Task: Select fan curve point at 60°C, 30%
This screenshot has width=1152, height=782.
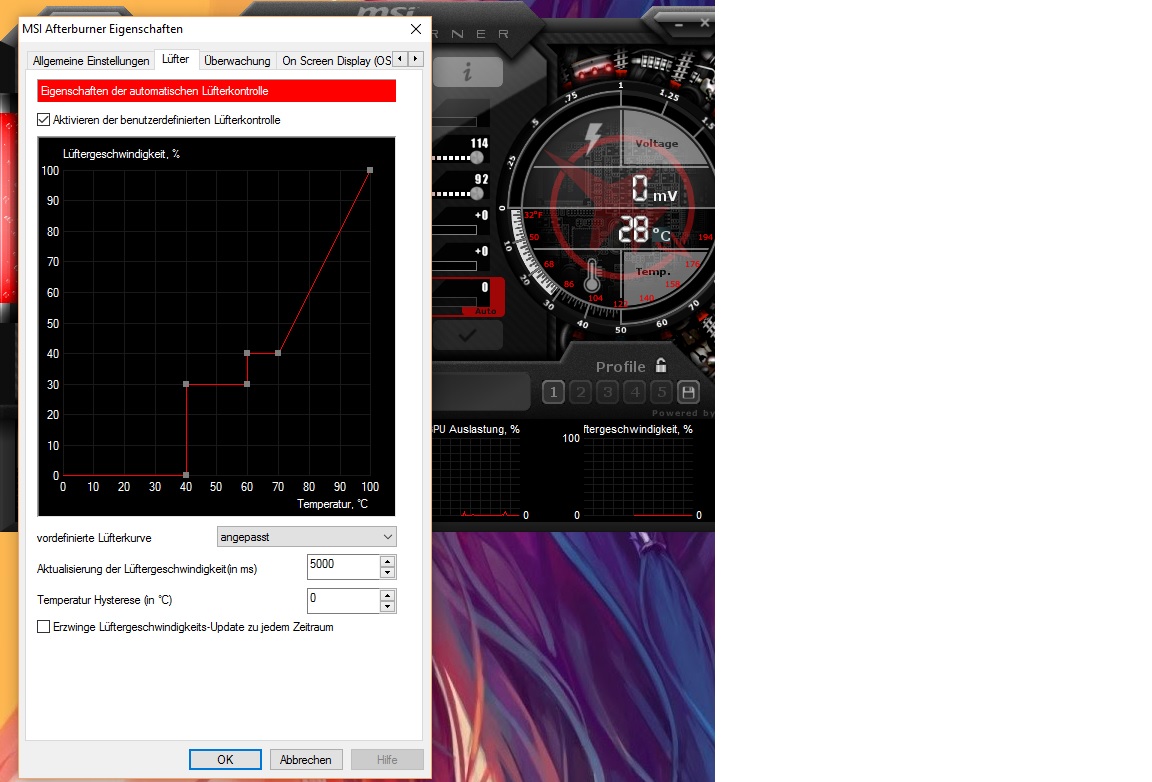Action: [247, 384]
